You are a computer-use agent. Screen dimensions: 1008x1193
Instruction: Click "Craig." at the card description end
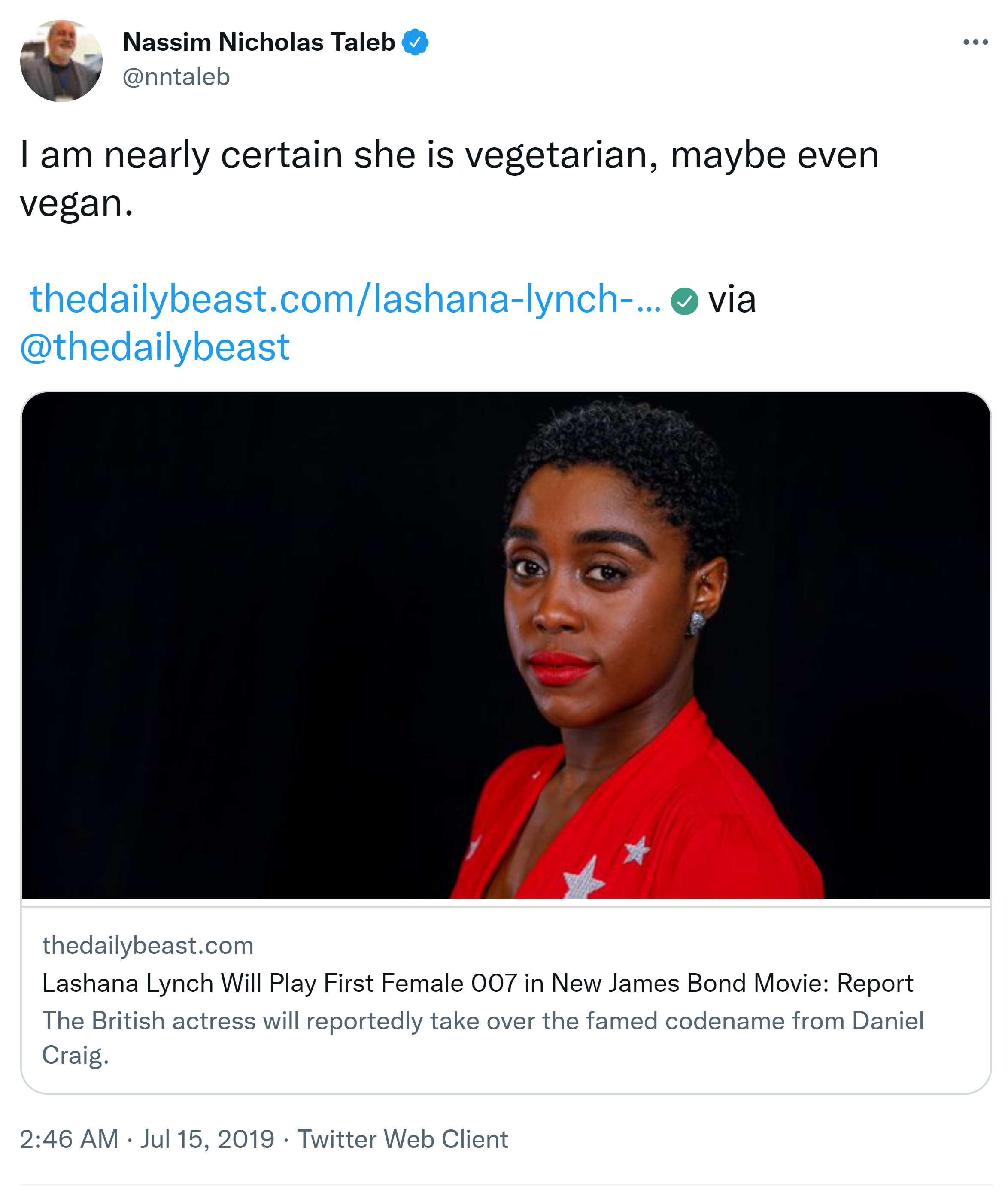tap(76, 1055)
